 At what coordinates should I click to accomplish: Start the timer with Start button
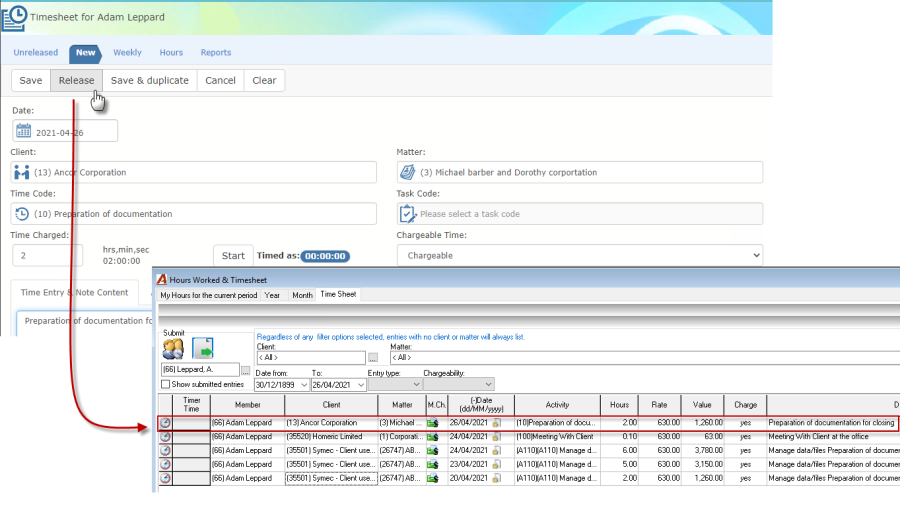coord(233,256)
